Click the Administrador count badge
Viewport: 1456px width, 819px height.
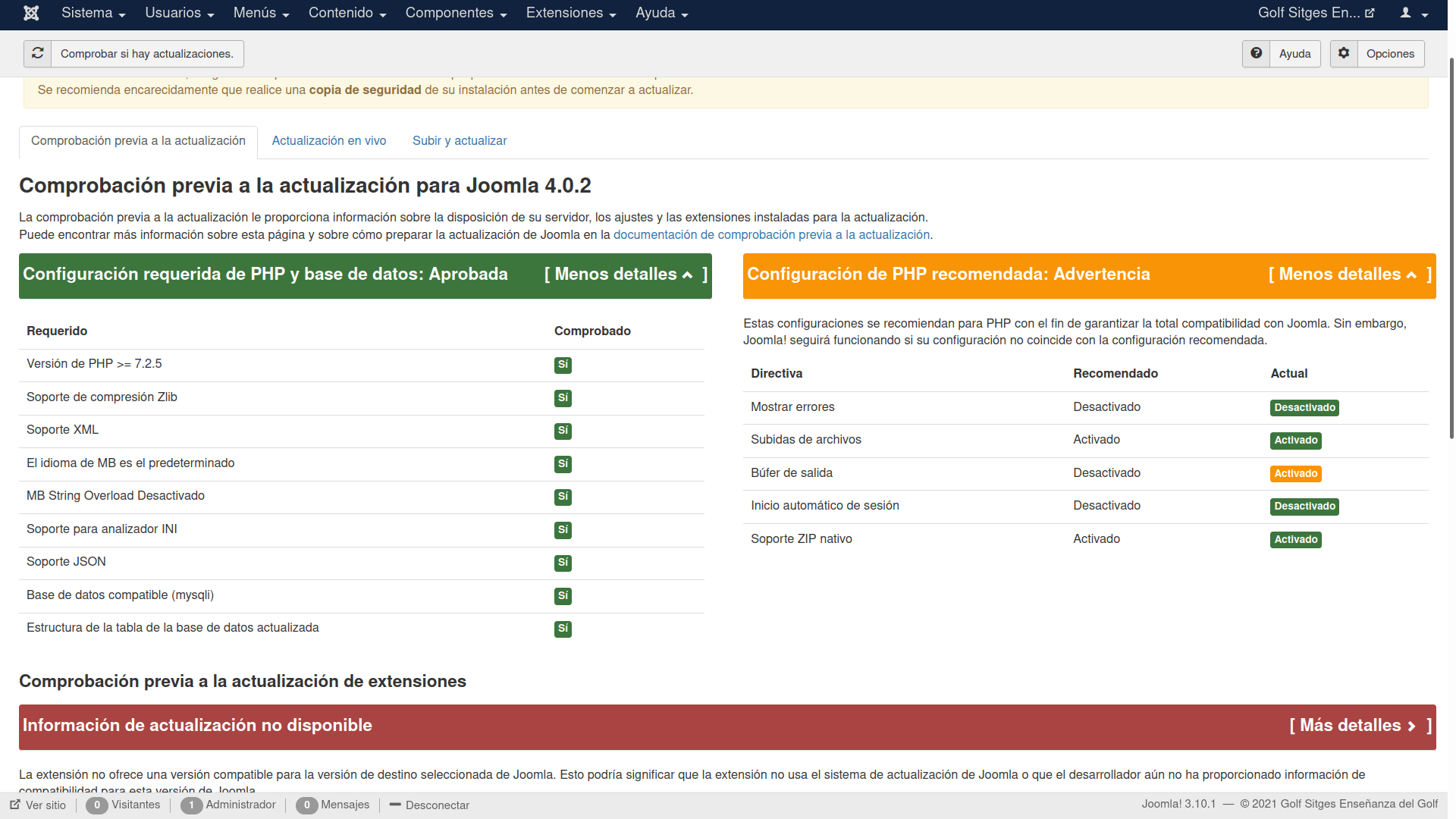click(x=191, y=805)
